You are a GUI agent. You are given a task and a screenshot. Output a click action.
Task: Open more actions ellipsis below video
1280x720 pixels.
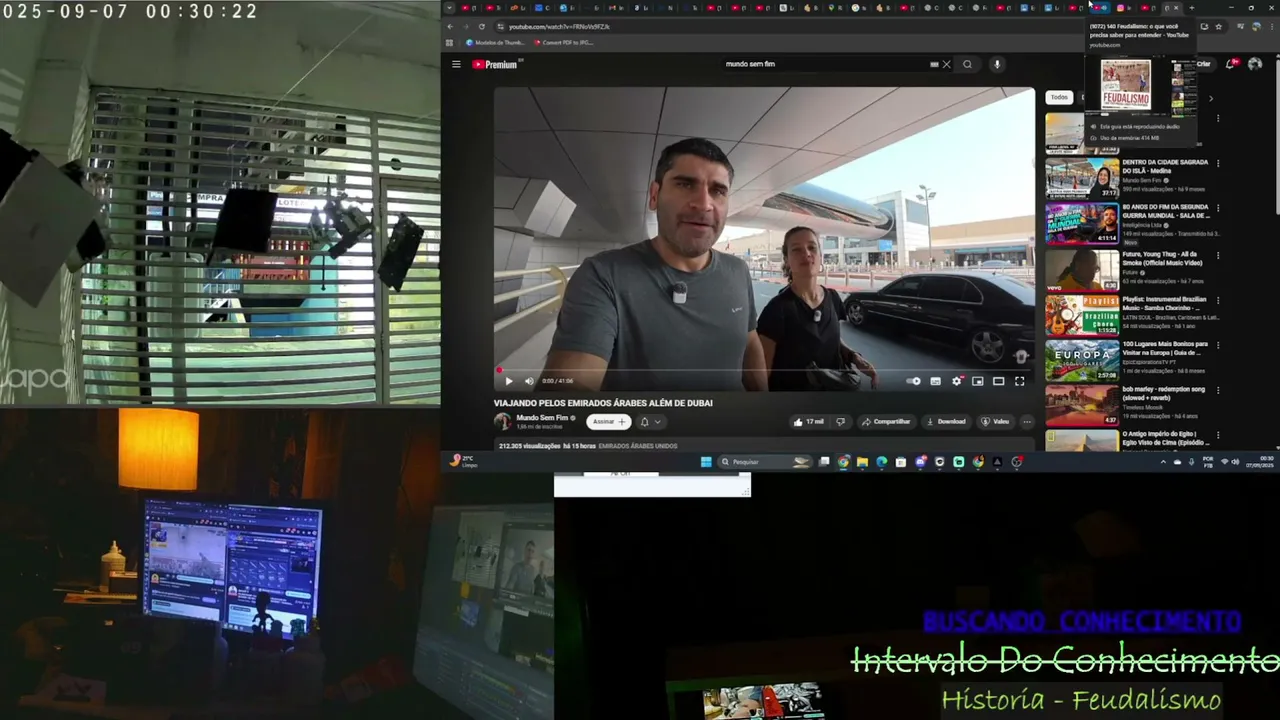point(1026,422)
